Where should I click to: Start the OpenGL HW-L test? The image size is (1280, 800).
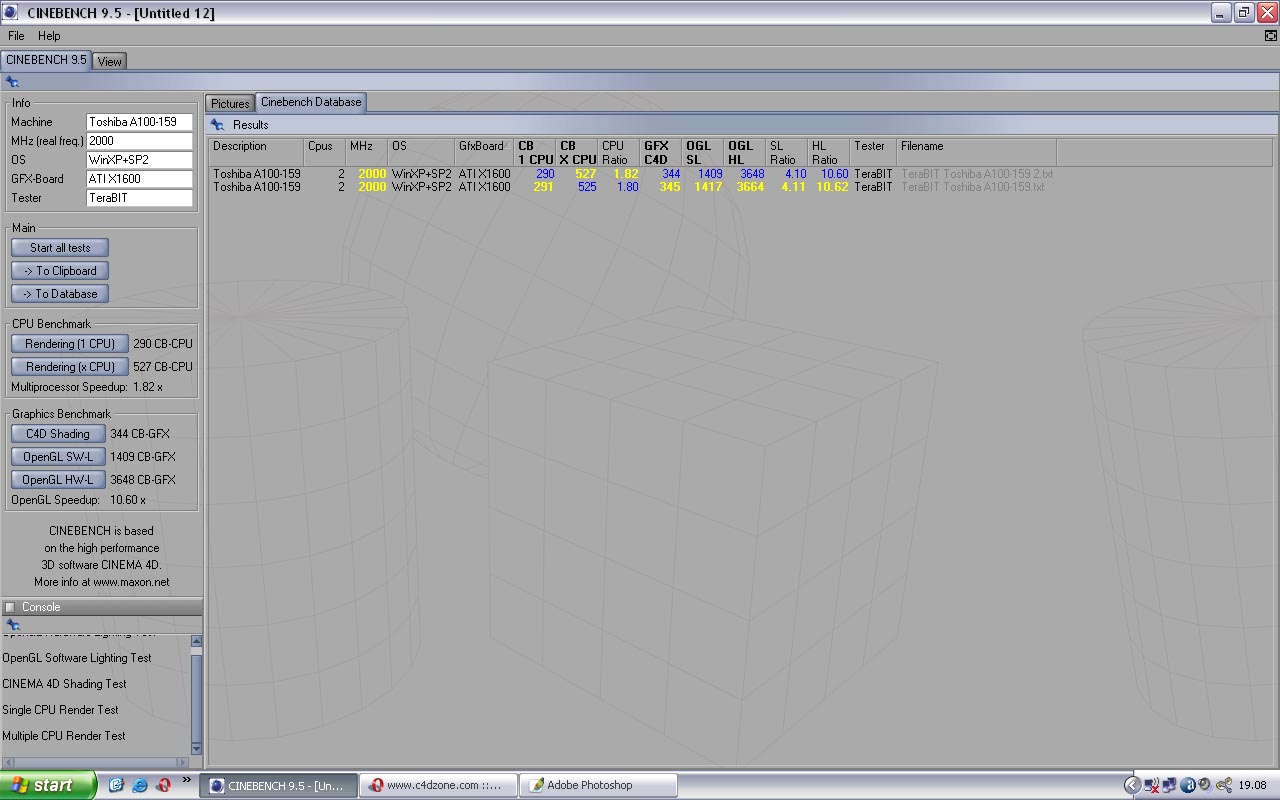(58, 480)
